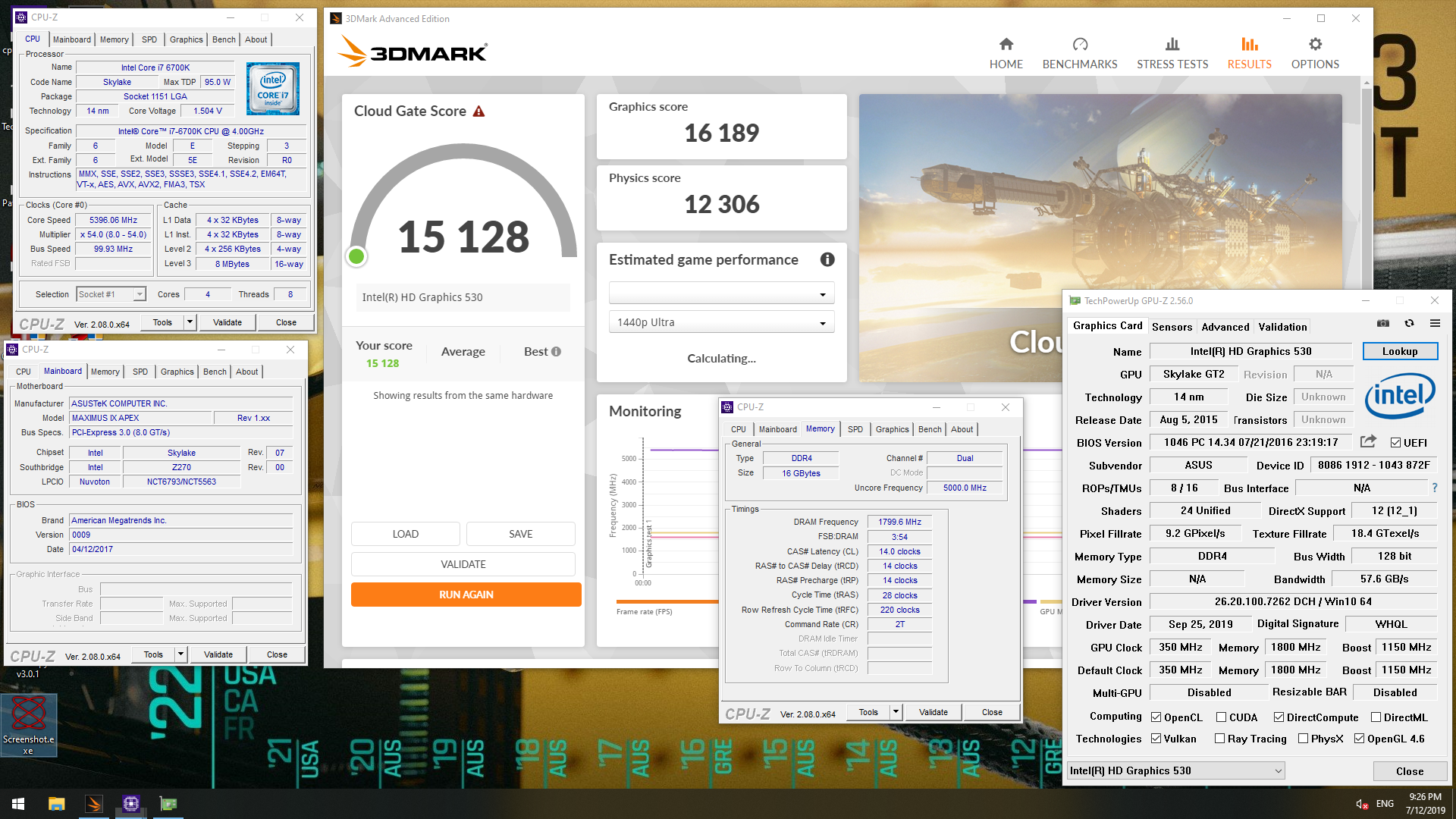Image resolution: width=1456 pixels, height=819 pixels.
Task: Toggle the PhysX checkbox
Action: coord(1303,738)
